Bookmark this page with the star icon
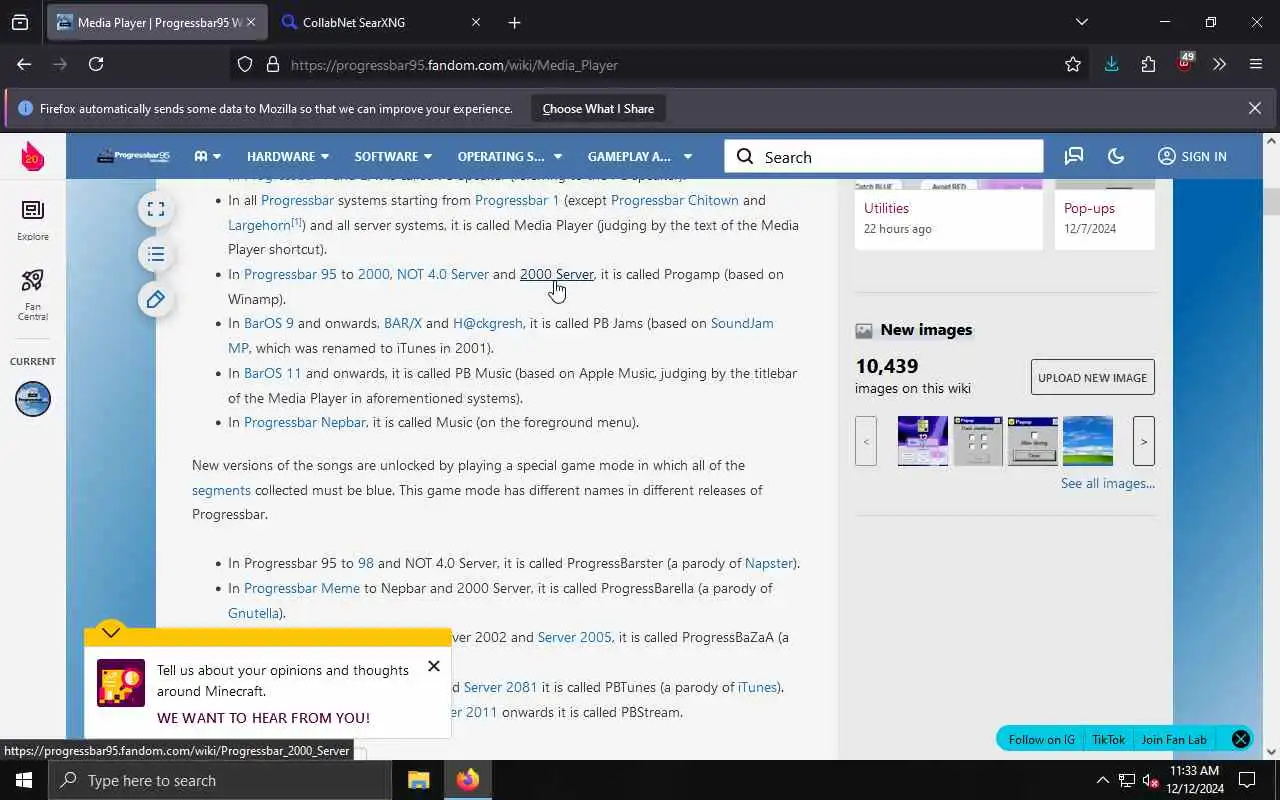The height and width of the screenshot is (800, 1280). 1073,64
